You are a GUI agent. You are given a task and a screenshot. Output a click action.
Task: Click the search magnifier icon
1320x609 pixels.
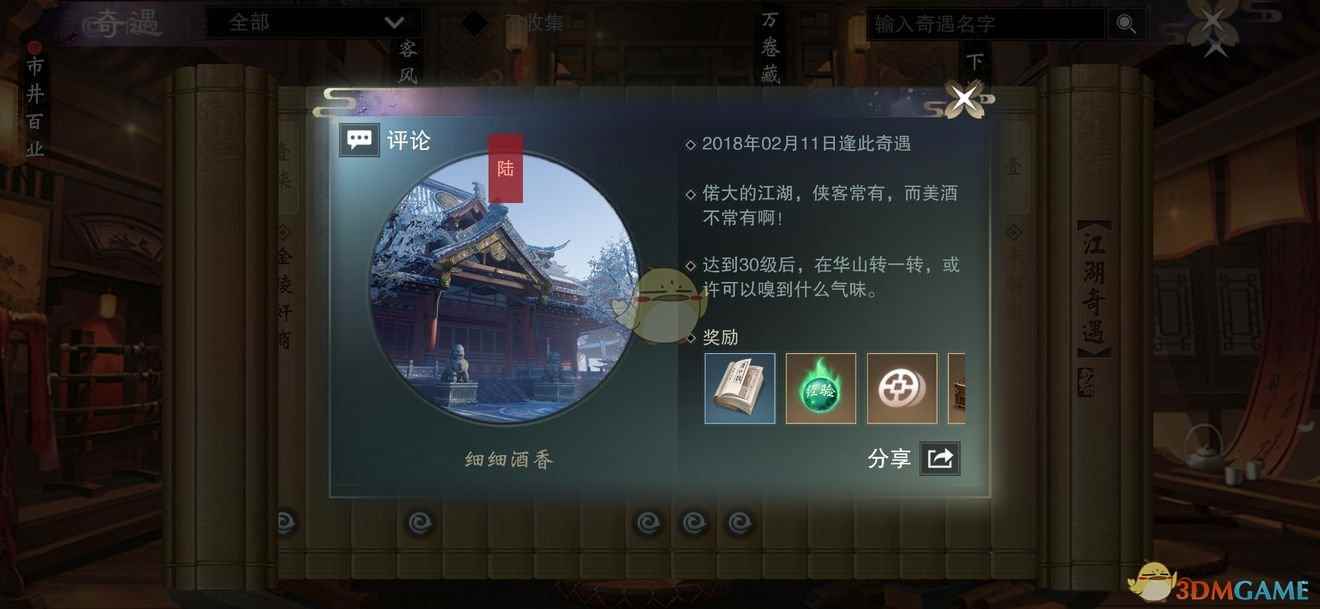tap(1127, 24)
